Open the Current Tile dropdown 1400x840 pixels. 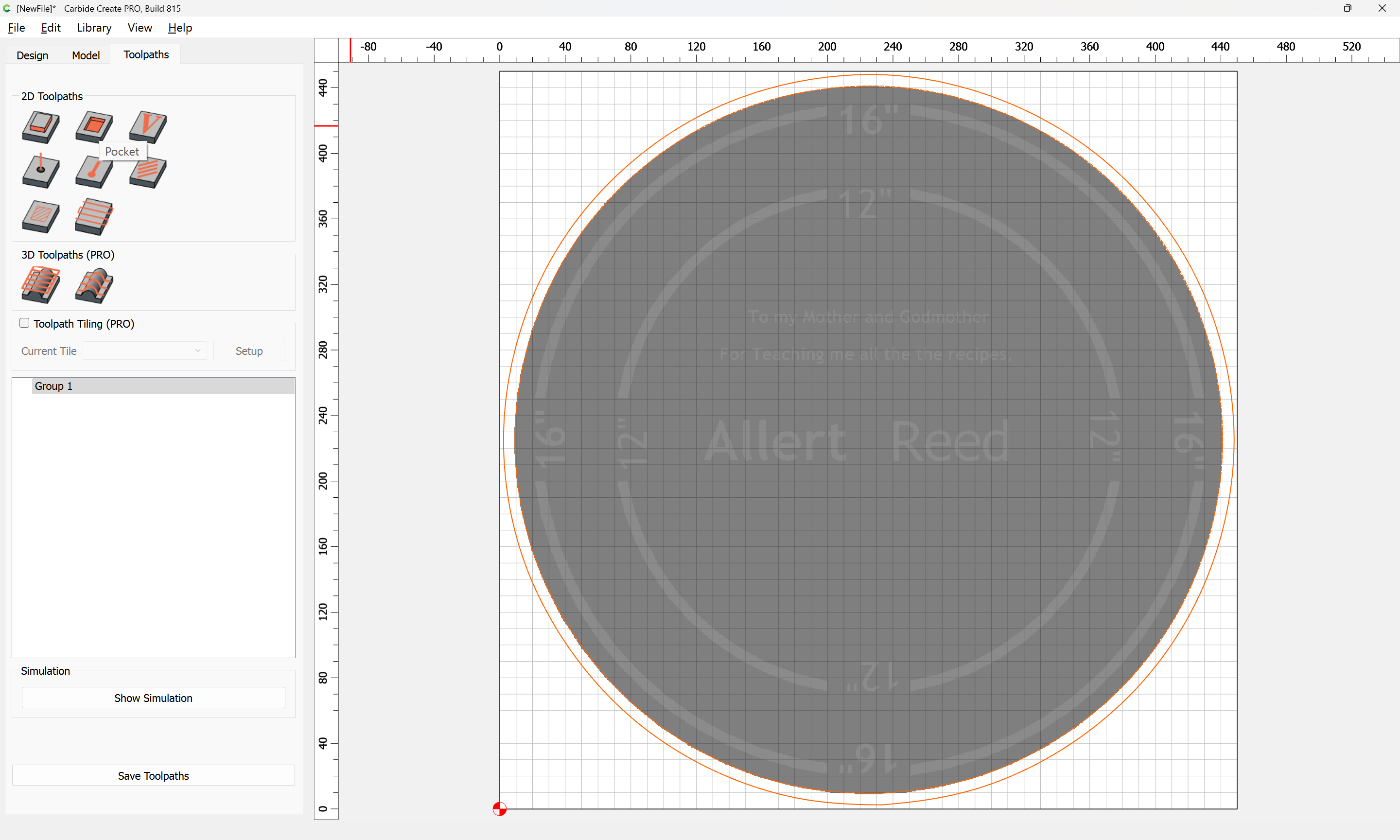pyautogui.click(x=144, y=350)
